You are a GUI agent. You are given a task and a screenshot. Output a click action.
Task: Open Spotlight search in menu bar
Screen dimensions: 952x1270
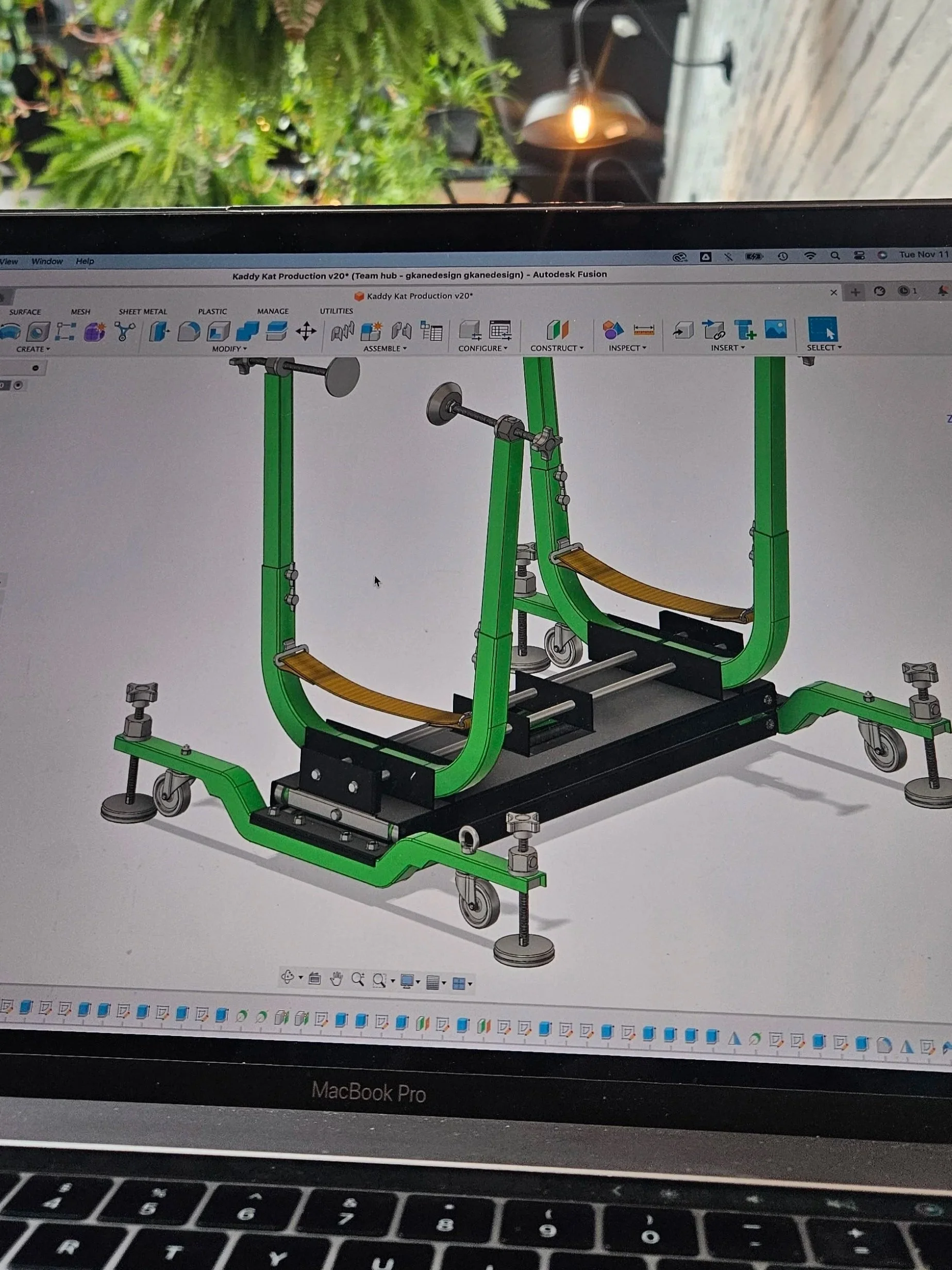click(x=835, y=255)
